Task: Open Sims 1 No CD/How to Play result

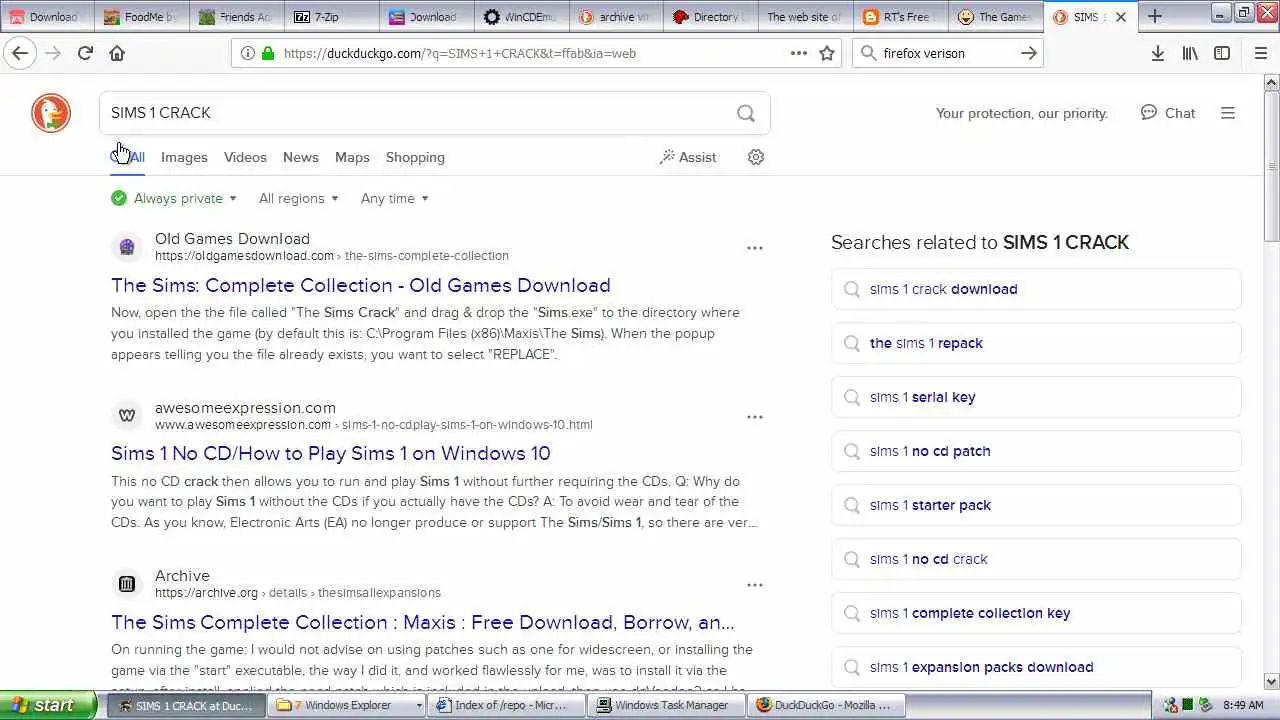Action: coord(331,453)
